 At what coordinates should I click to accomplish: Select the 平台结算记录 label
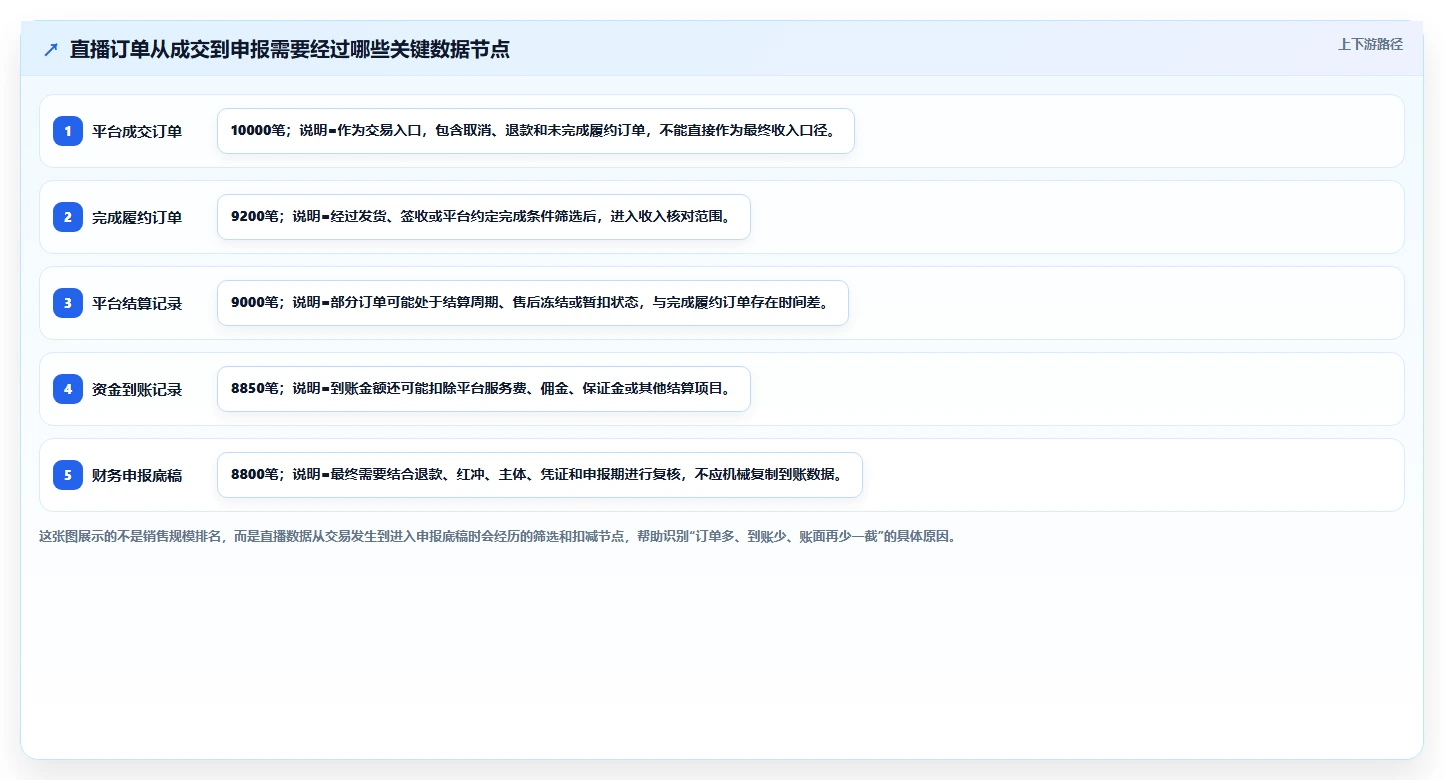coord(137,303)
